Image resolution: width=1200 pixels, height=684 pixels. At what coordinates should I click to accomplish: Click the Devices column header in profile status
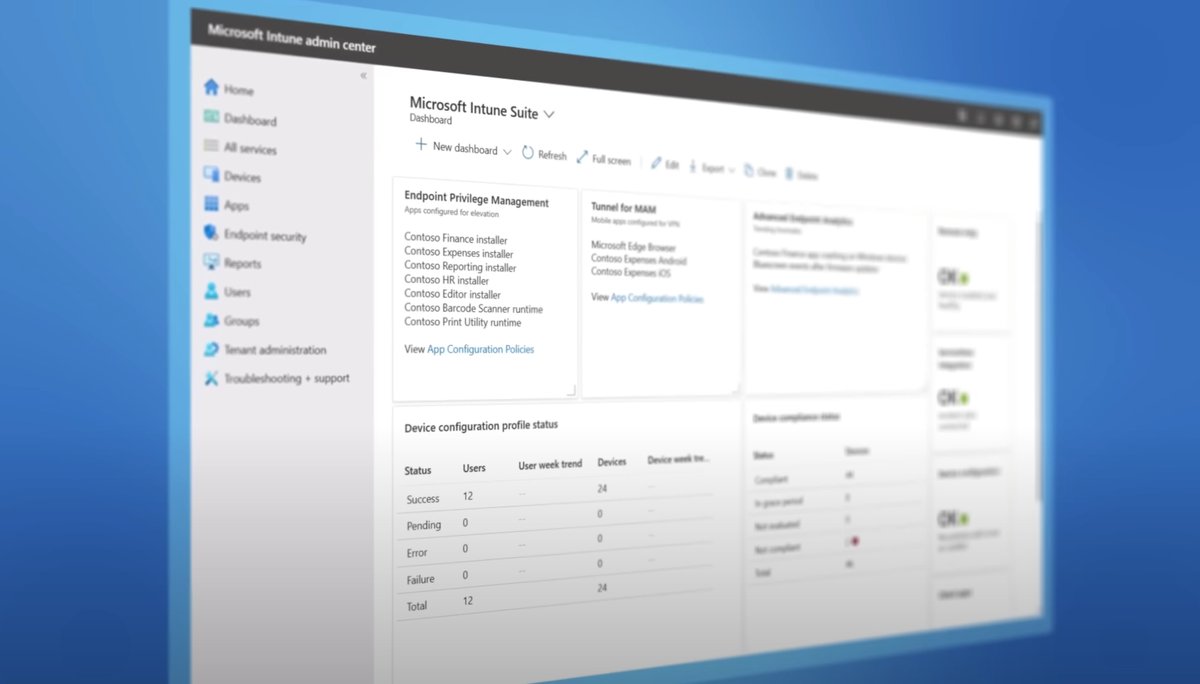[612, 463]
